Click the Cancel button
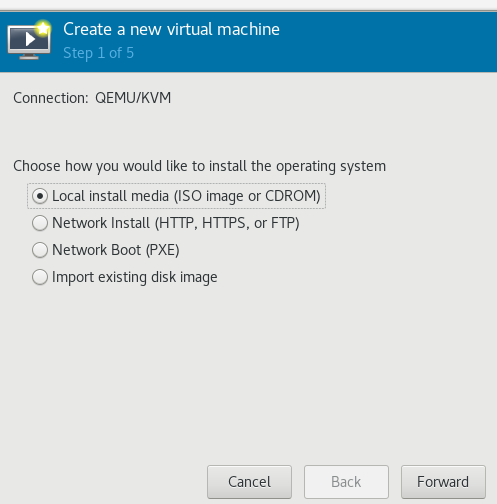This screenshot has height=504, width=497. 249,482
